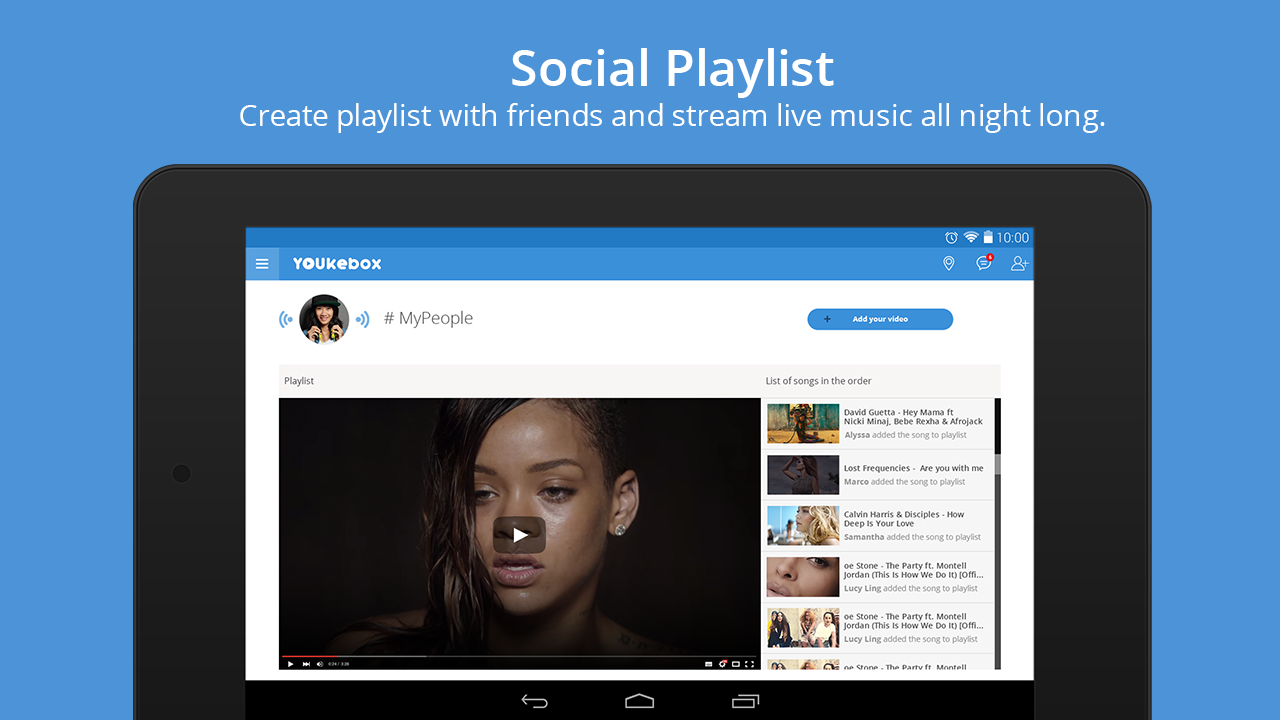This screenshot has width=1280, height=720.
Task: Tap the Android back navigation button
Action: click(535, 701)
